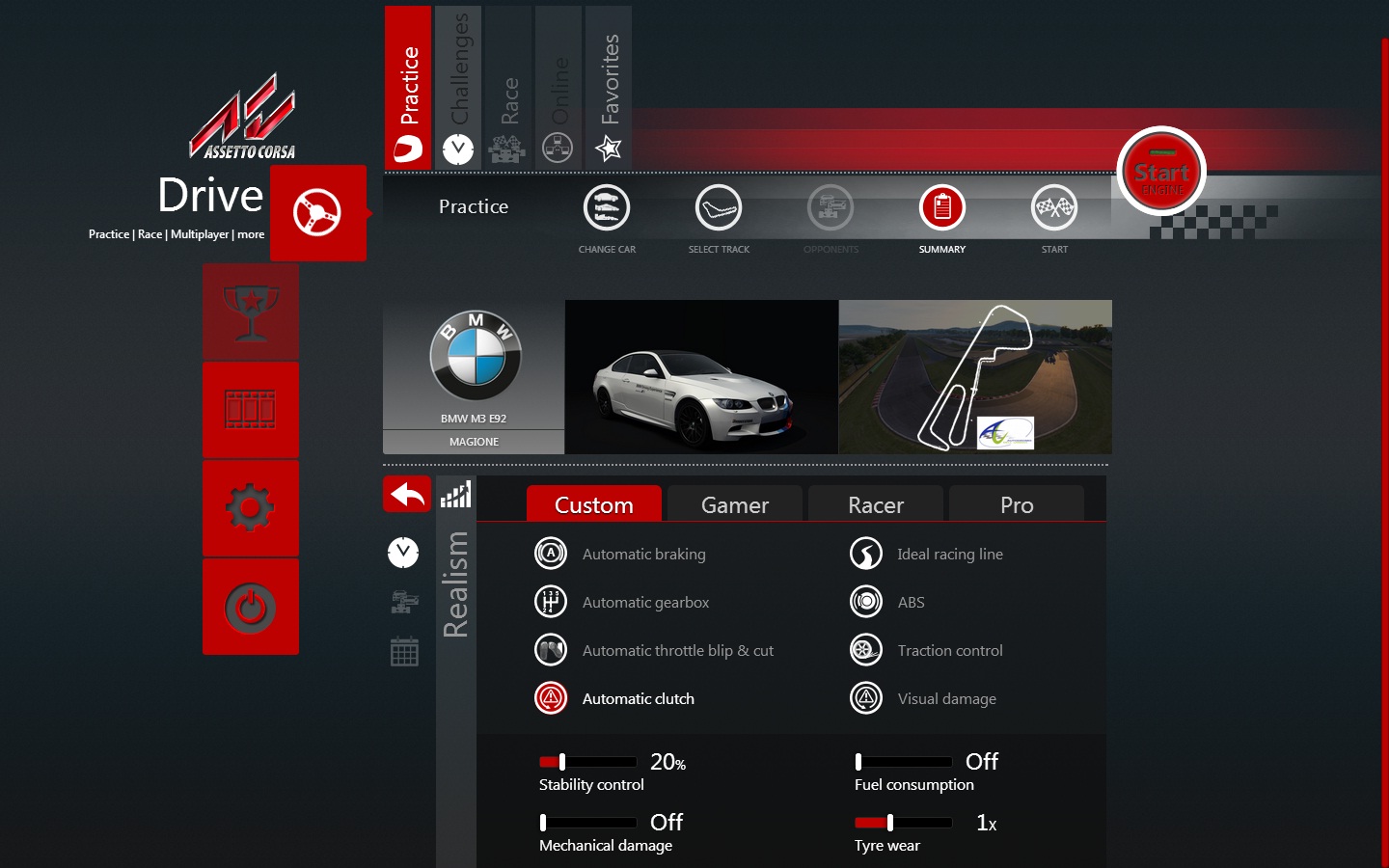Click the red back arrow
Screen dimensions: 1389x868
[x=407, y=495]
